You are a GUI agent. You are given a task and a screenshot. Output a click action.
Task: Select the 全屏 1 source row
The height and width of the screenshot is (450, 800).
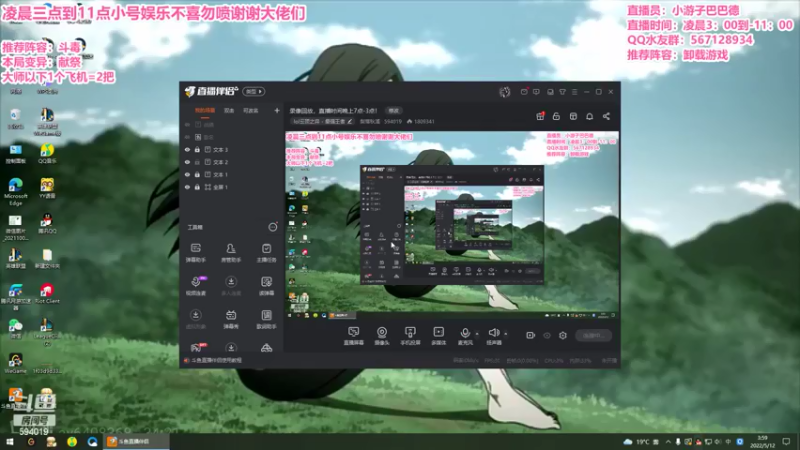tap(232, 187)
